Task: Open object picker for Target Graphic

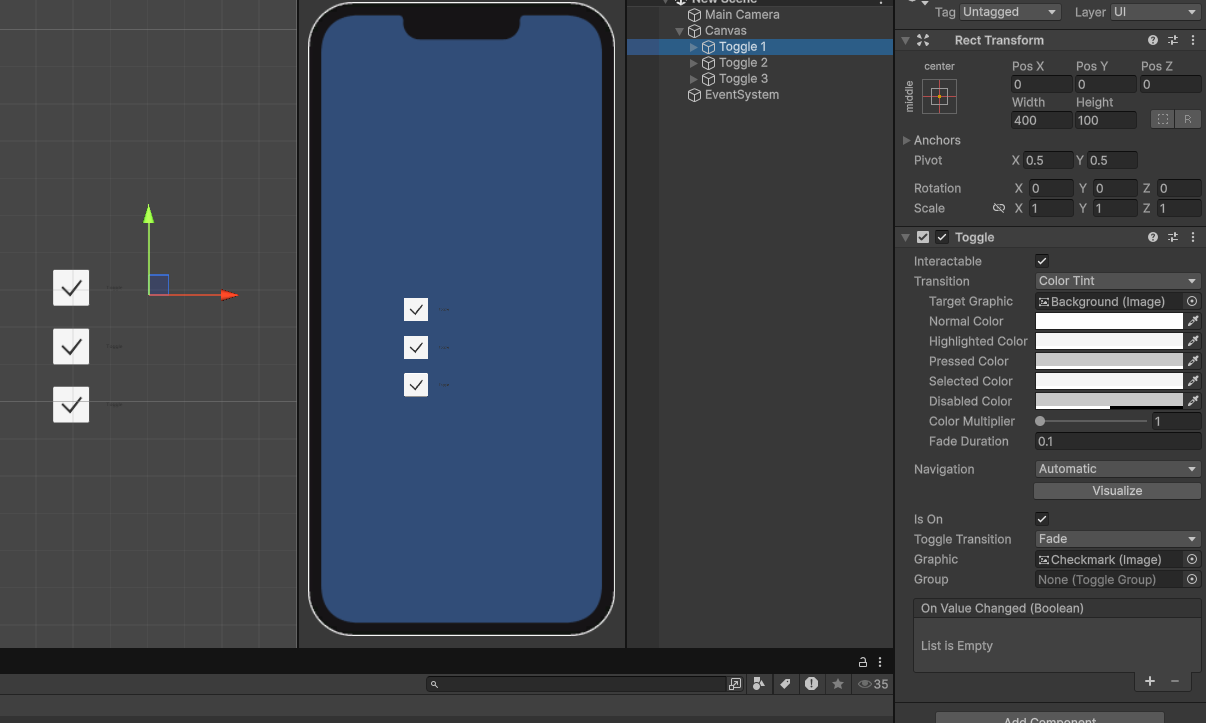Action: 1192,301
